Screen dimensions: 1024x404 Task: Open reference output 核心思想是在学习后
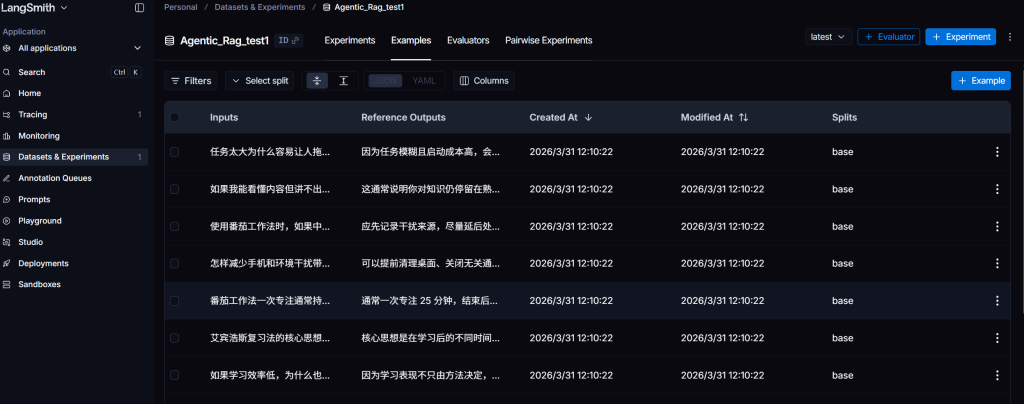click(x=431, y=338)
